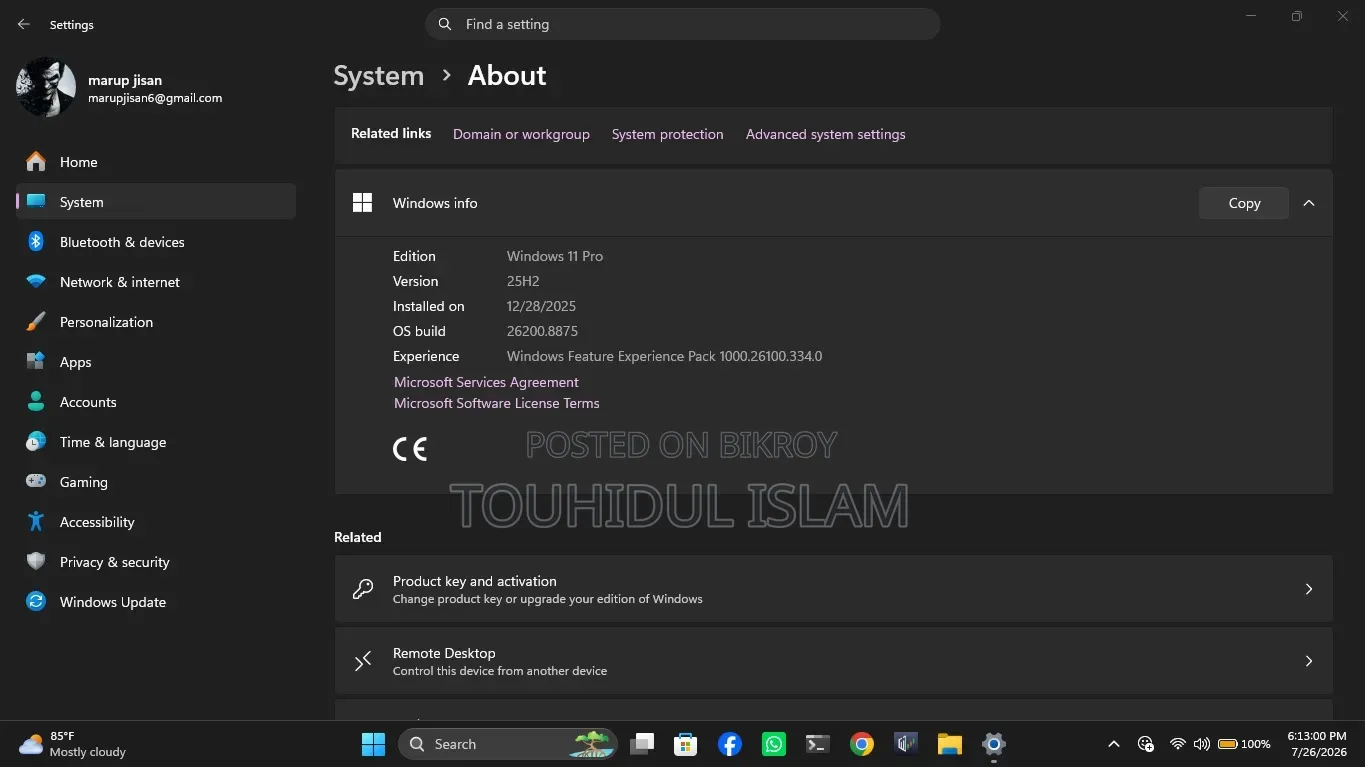Click the Settings gear on the taskbar

993,744
